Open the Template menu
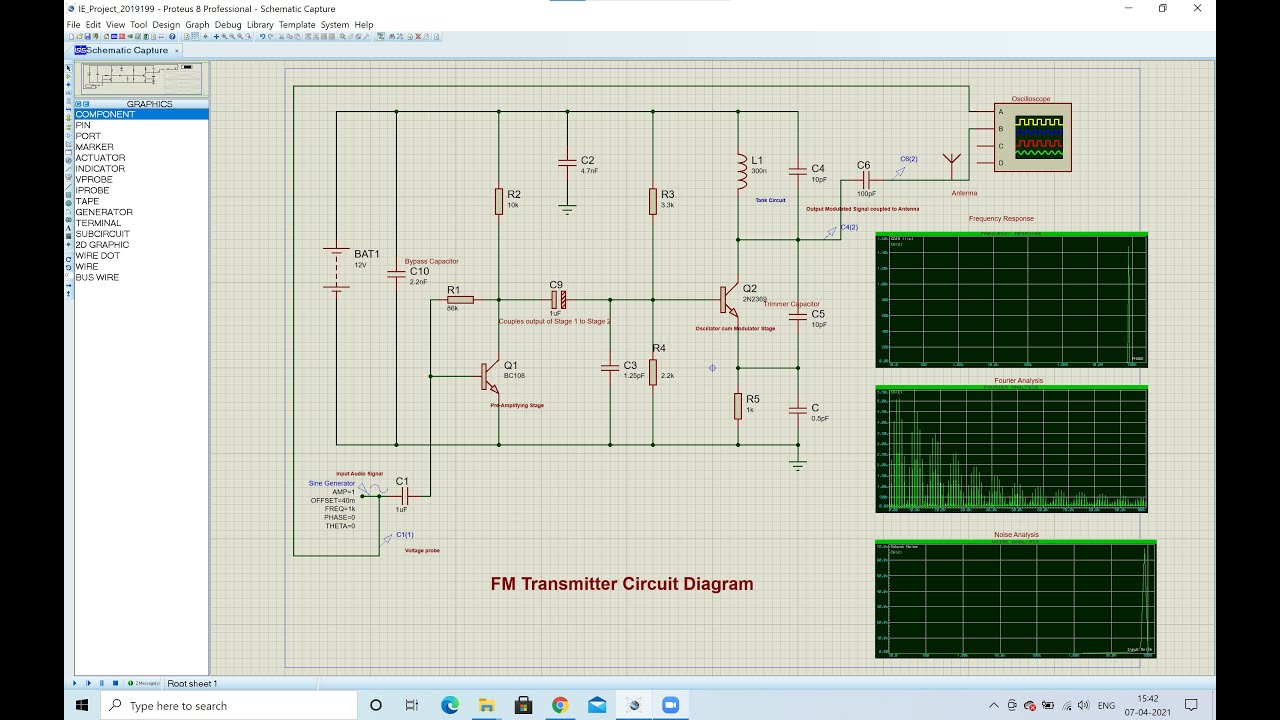The image size is (1280, 720). (x=297, y=24)
